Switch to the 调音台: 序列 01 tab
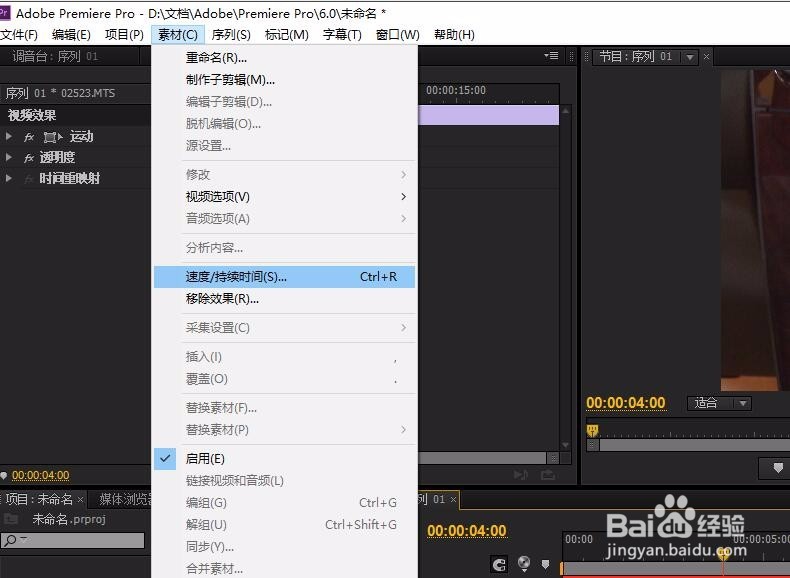 pyautogui.click(x=54, y=56)
